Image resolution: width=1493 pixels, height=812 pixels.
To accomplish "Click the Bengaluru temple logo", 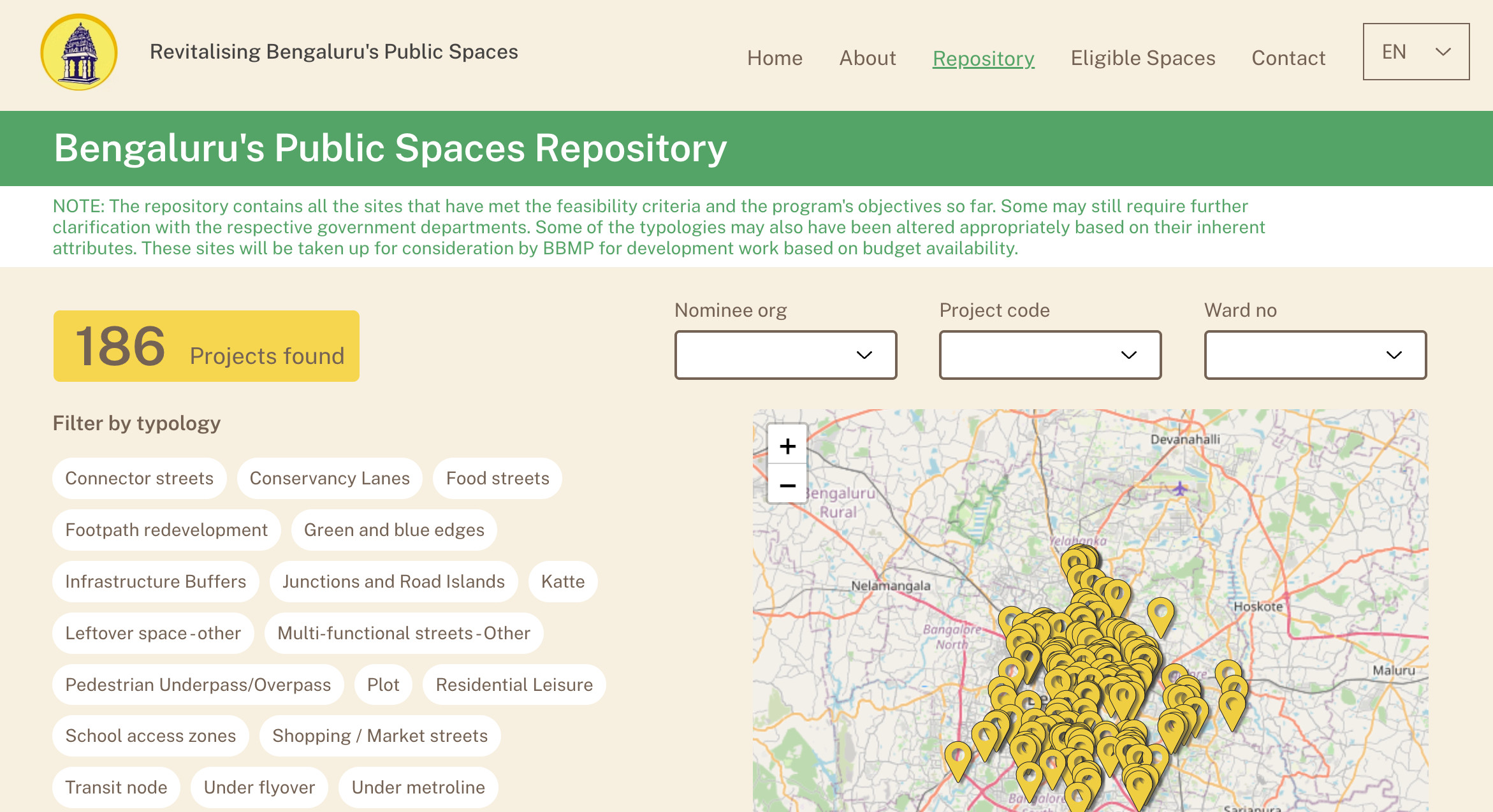I will (78, 52).
